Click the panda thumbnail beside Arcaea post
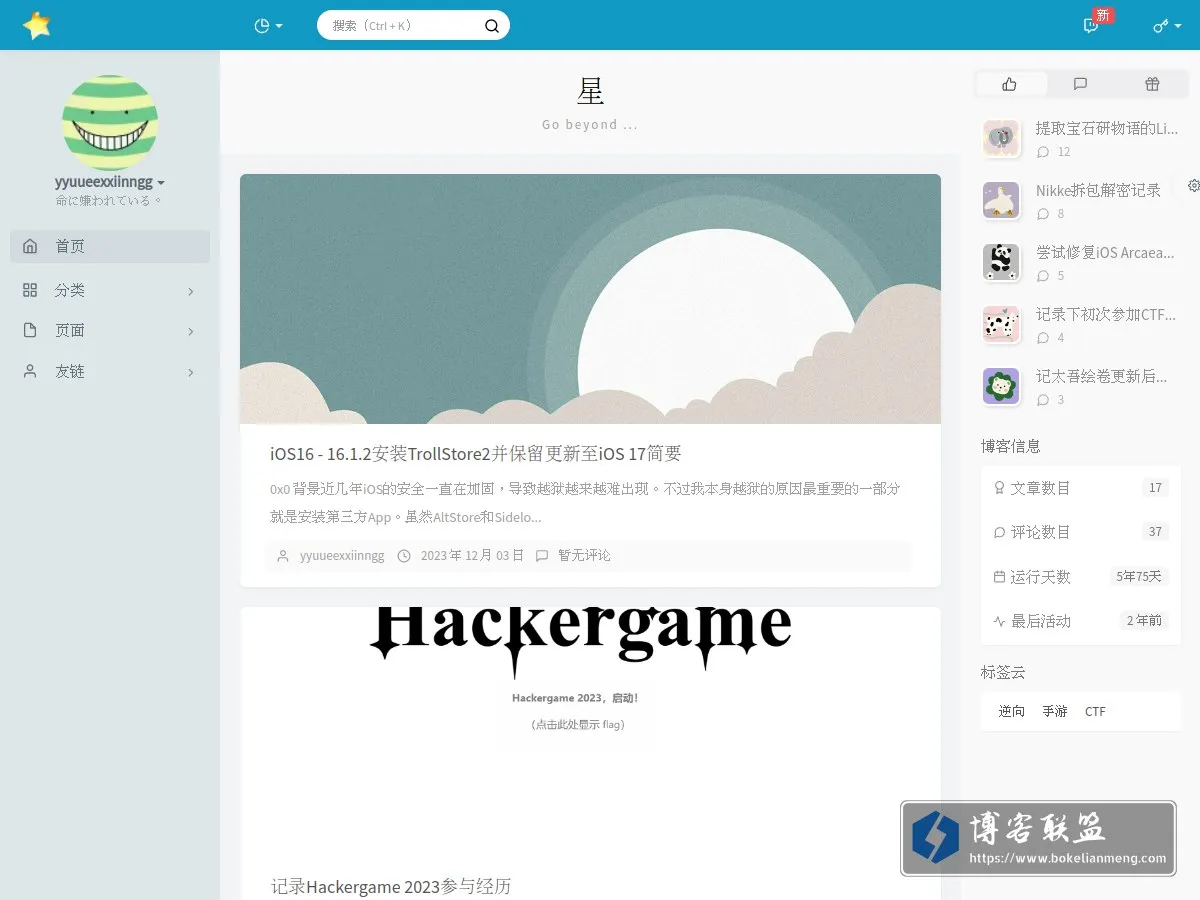This screenshot has width=1200, height=900. coord(1001,262)
